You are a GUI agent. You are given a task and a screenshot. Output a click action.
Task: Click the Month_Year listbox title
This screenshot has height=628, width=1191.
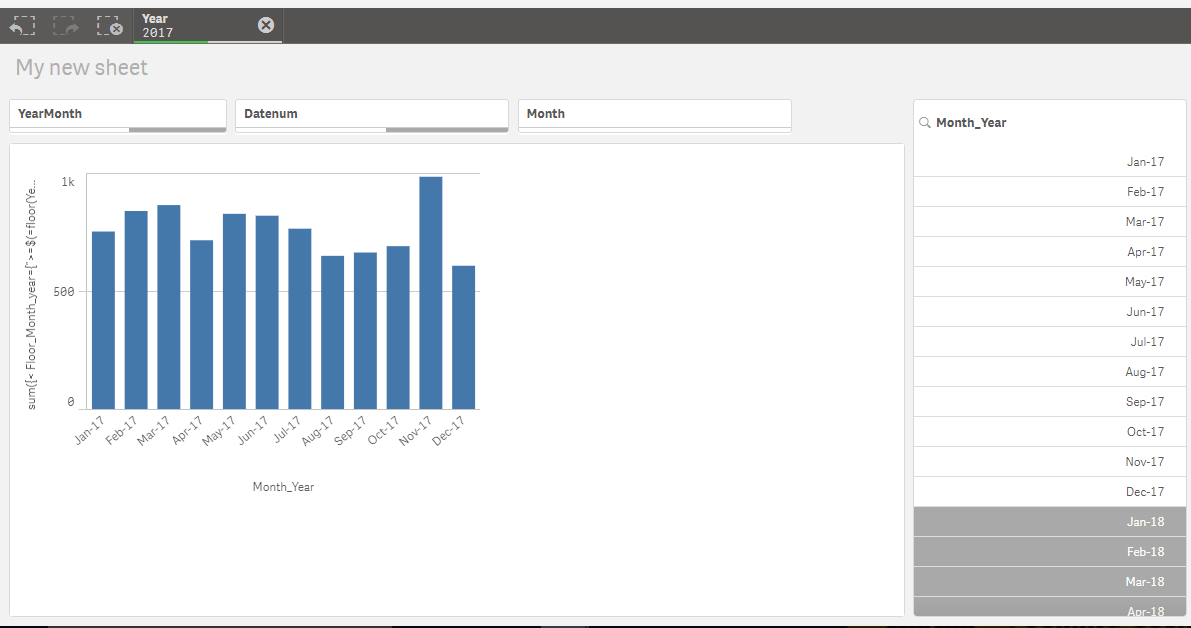point(971,122)
